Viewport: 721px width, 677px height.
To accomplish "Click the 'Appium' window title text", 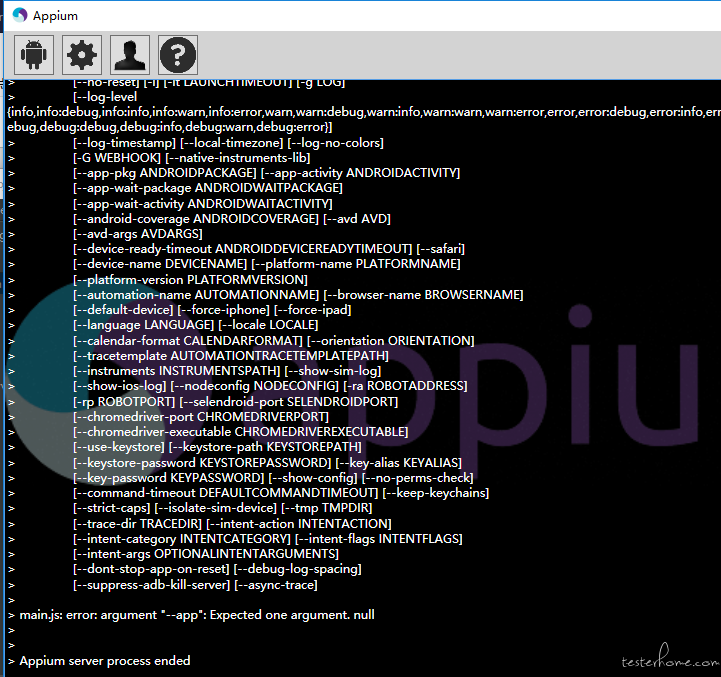I will tap(55, 16).
